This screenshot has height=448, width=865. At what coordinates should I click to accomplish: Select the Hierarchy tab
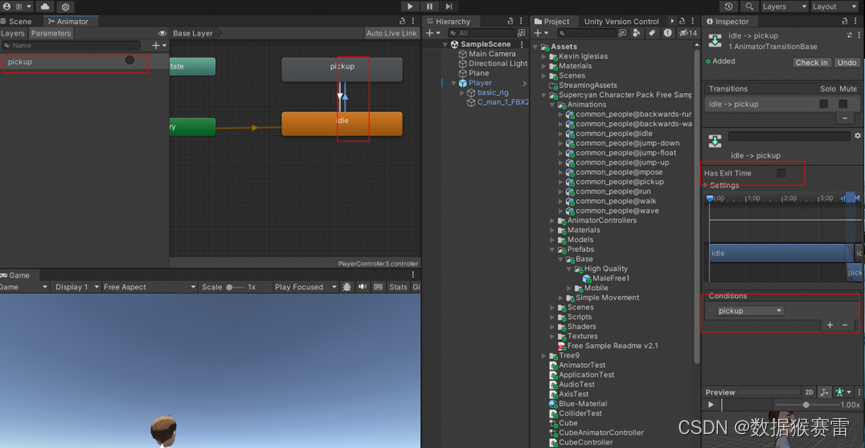(x=448, y=22)
